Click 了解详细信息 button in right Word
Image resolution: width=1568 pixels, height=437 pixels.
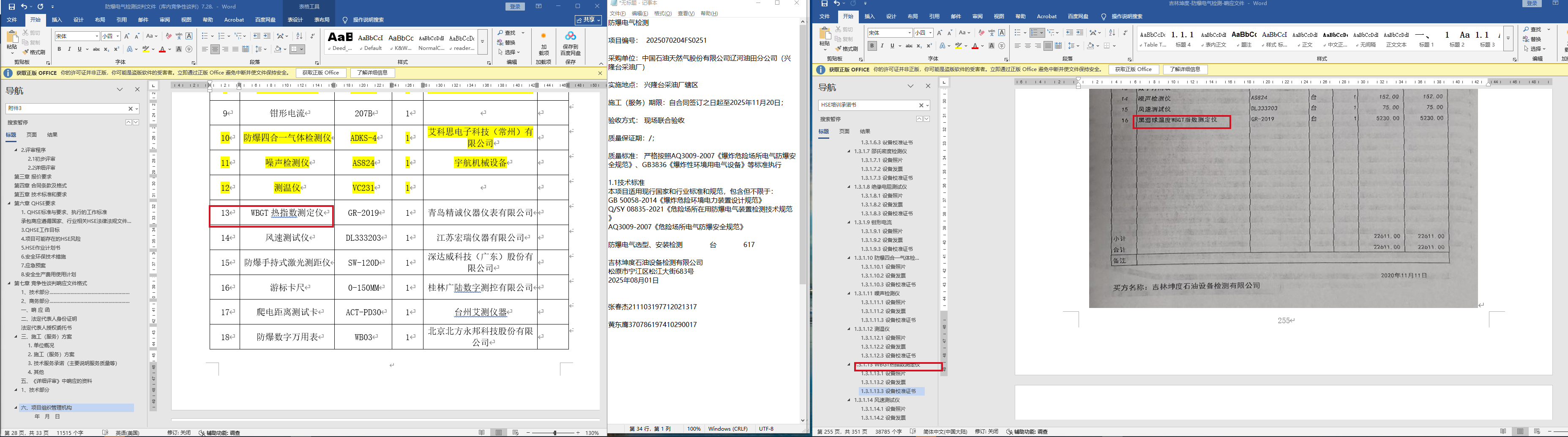(x=1185, y=69)
